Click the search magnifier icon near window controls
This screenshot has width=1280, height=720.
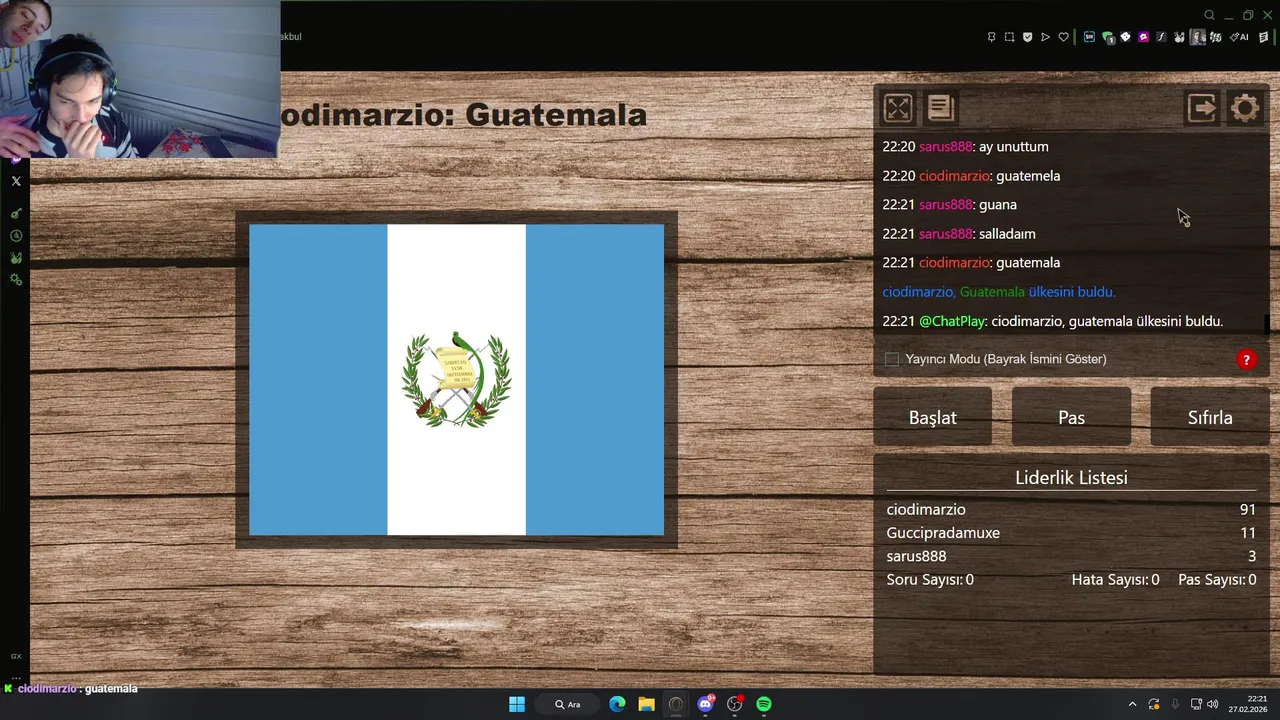(x=1209, y=15)
